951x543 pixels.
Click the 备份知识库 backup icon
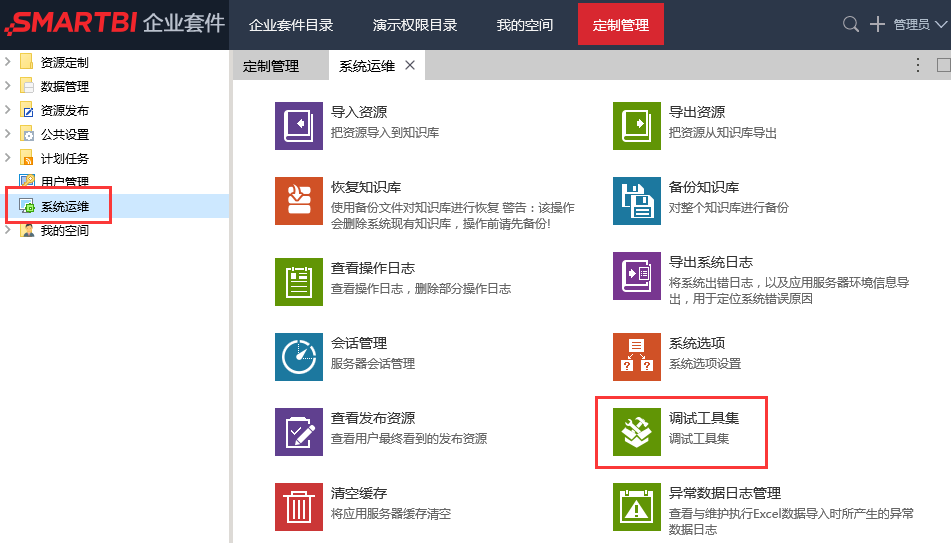(x=636, y=201)
